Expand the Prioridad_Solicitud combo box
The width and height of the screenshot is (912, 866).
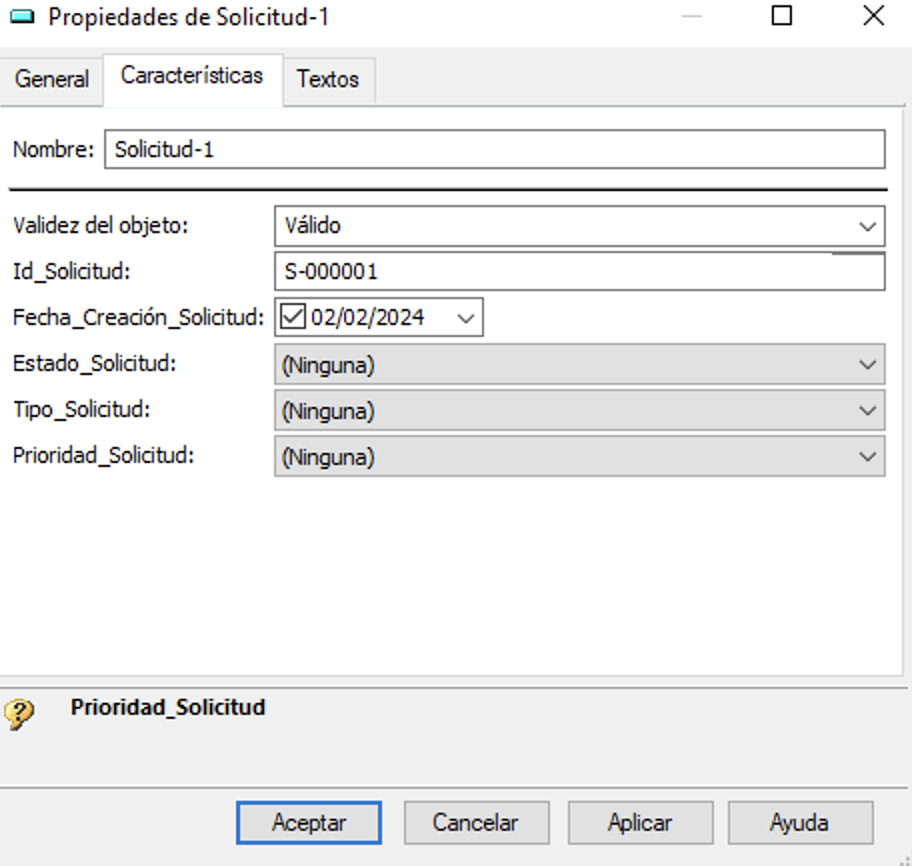click(579, 457)
